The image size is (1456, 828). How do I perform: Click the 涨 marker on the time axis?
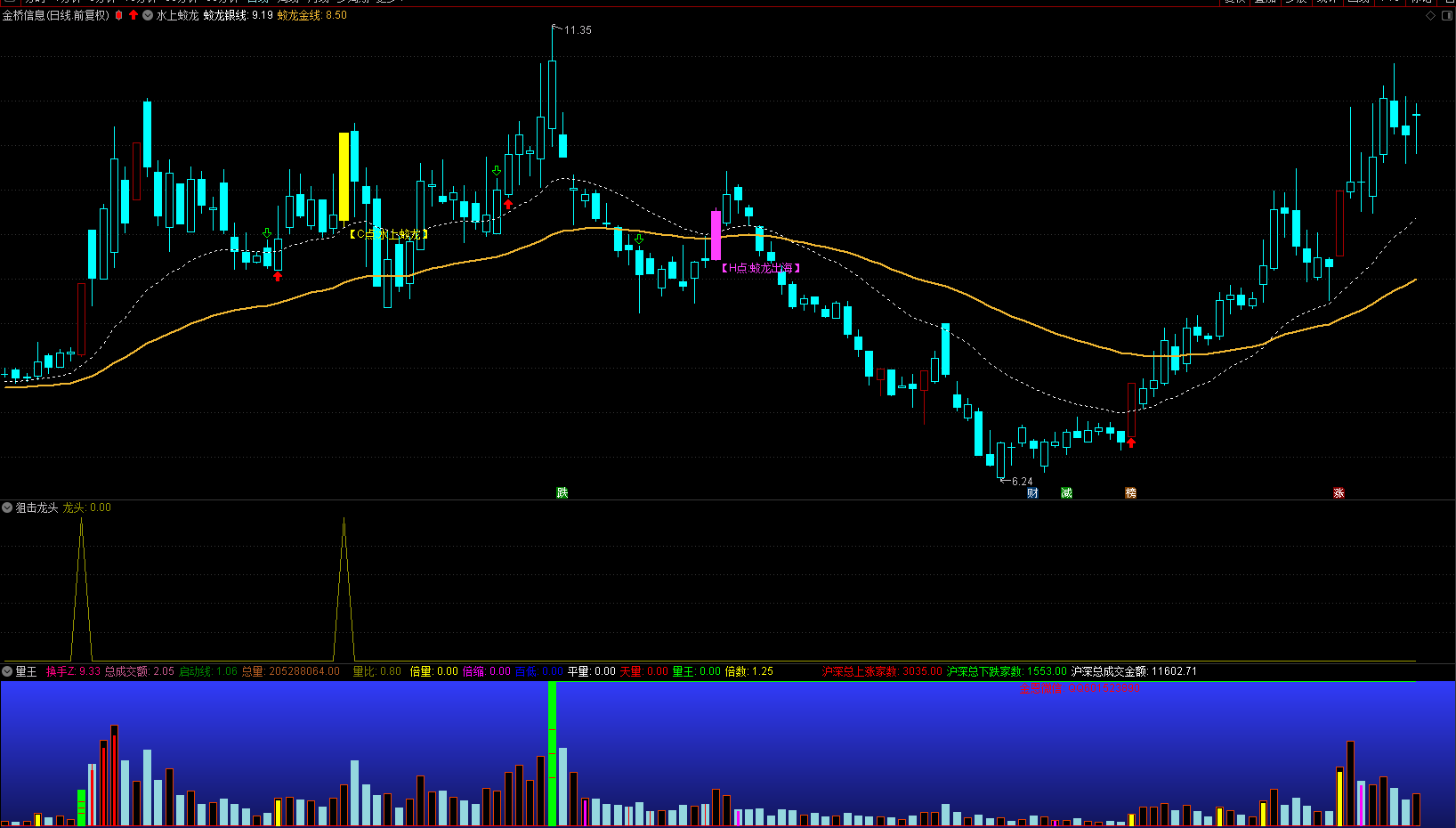click(1339, 492)
